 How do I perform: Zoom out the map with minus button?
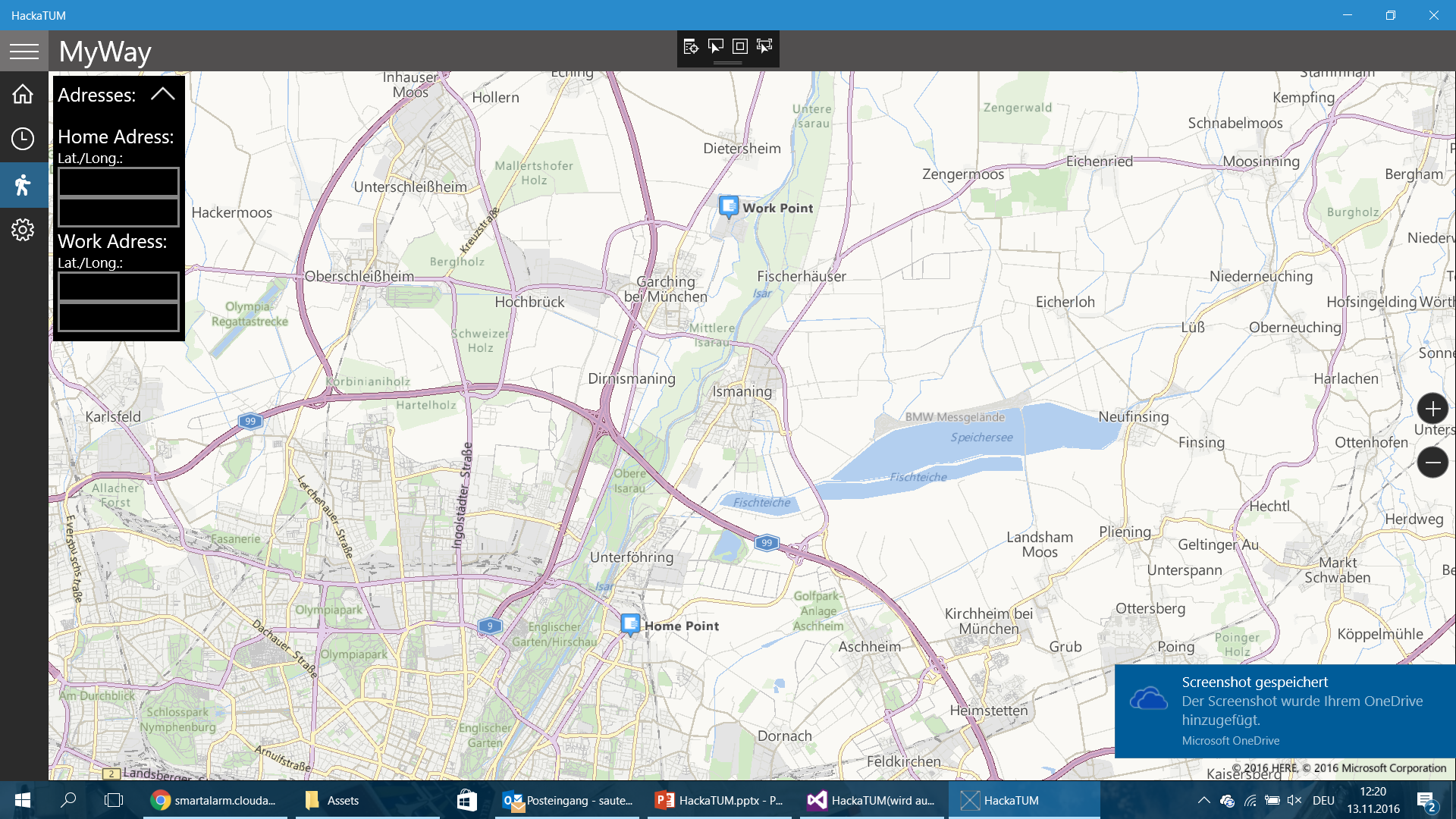1432,462
